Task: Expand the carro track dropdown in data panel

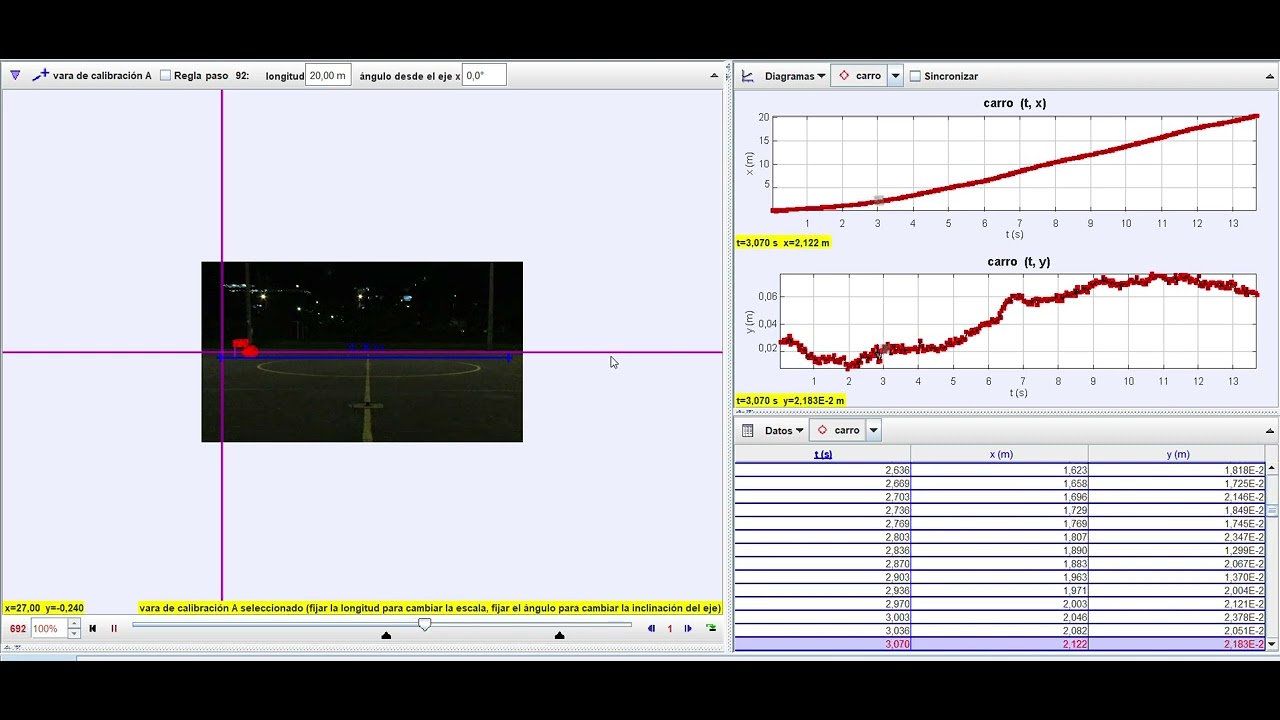Action: [873, 430]
